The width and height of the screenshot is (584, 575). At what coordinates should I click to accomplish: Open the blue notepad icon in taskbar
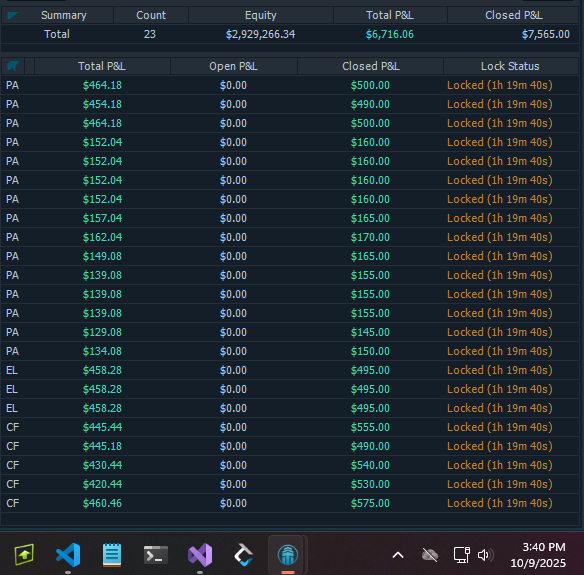pos(112,555)
